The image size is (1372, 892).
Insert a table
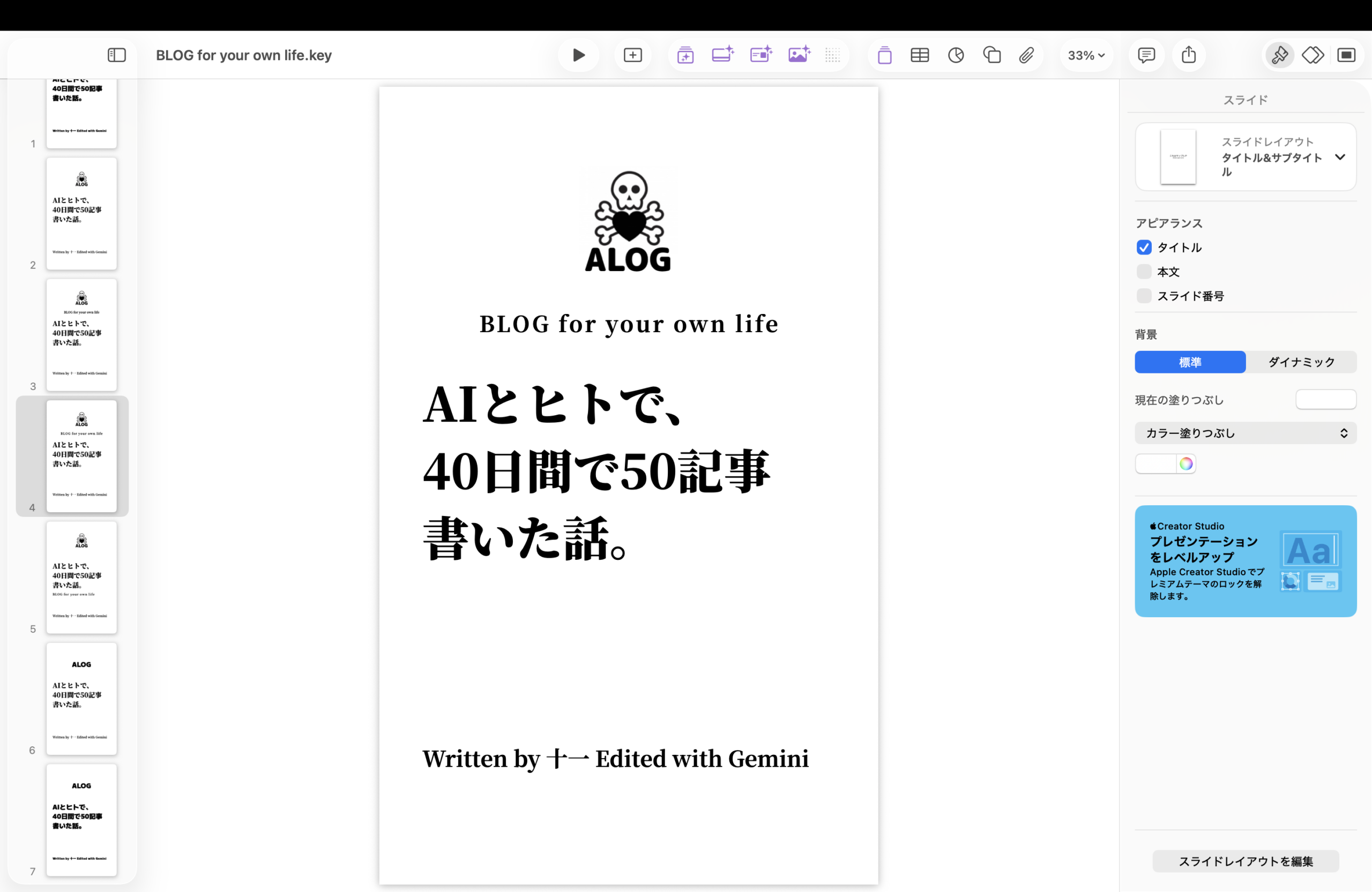coord(920,55)
